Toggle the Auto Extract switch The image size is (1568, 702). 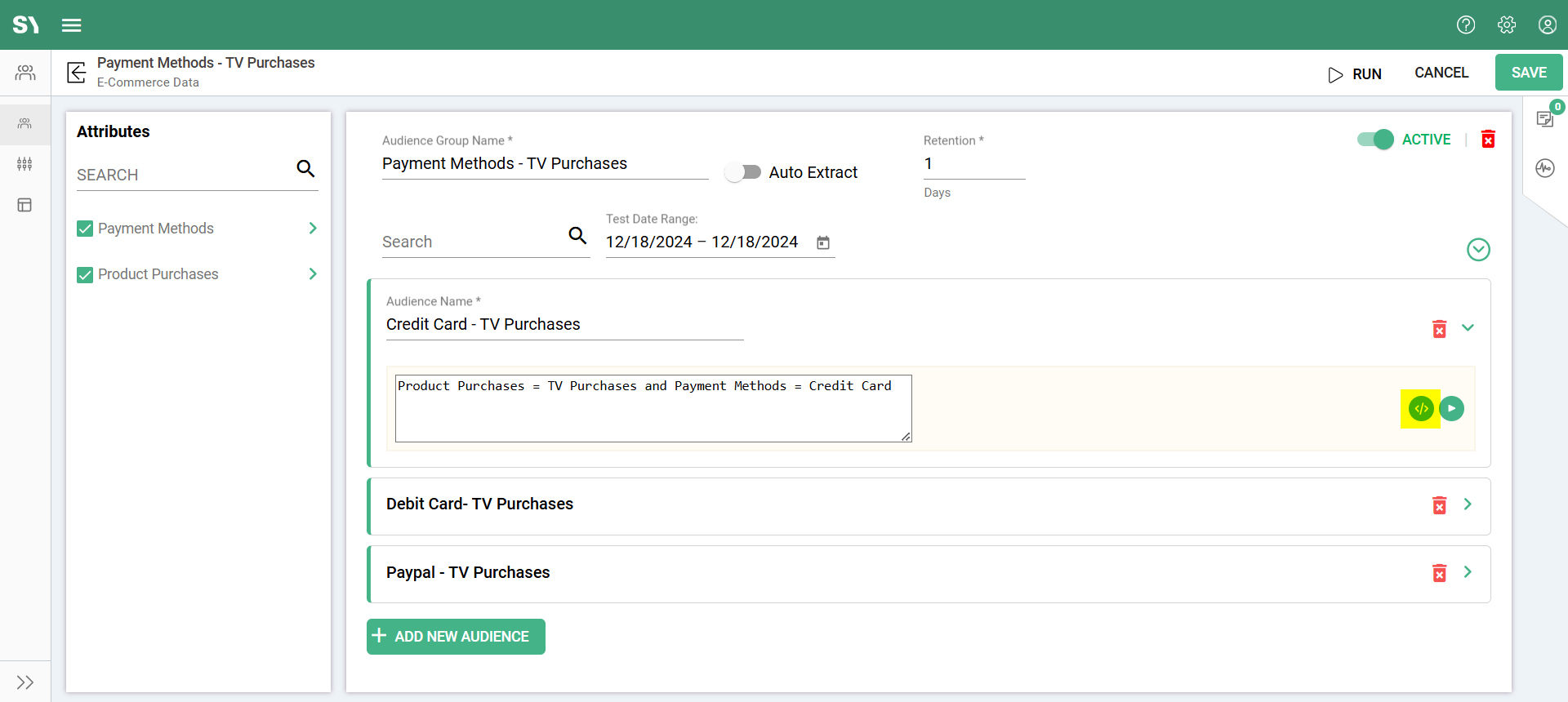coord(743,172)
